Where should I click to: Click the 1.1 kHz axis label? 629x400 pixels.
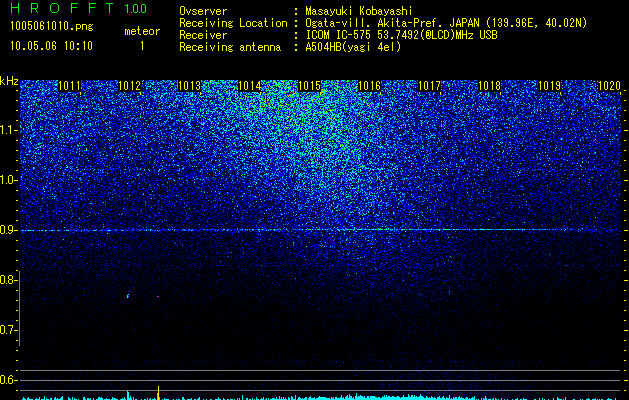tap(7, 130)
